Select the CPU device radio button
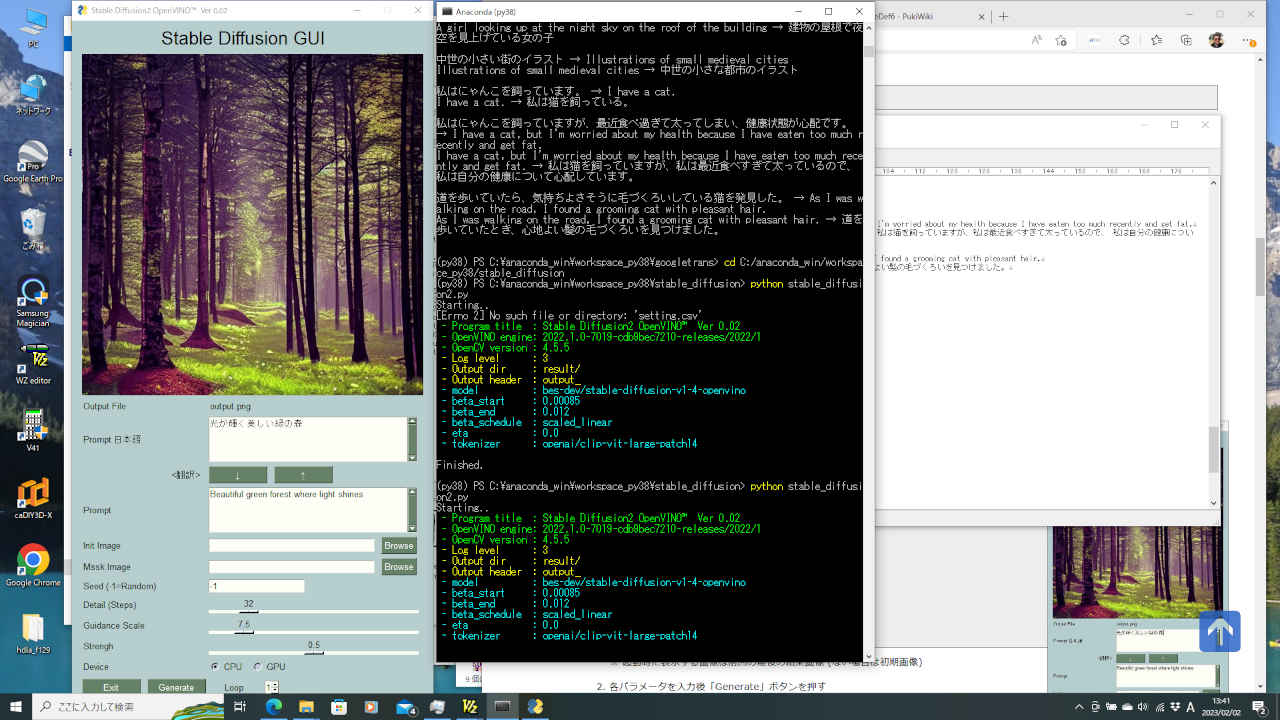The image size is (1280, 720). click(215, 667)
